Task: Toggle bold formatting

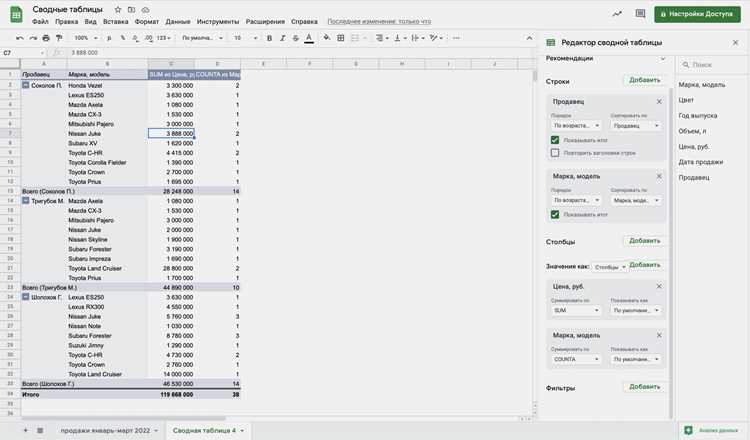Action: tap(269, 38)
